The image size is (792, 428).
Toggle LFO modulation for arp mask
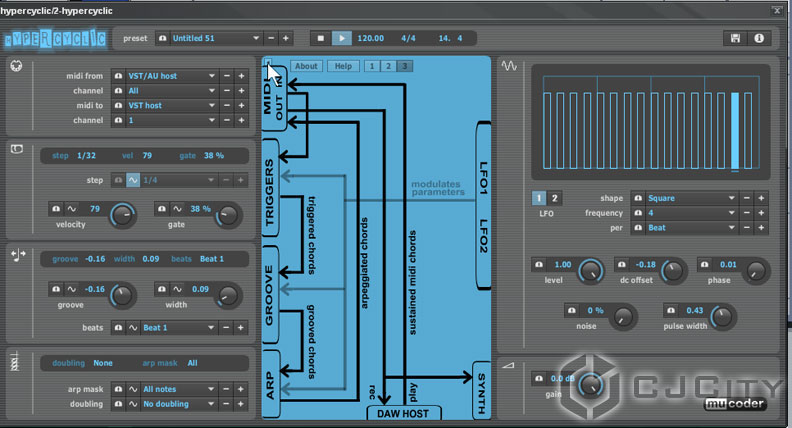133,389
